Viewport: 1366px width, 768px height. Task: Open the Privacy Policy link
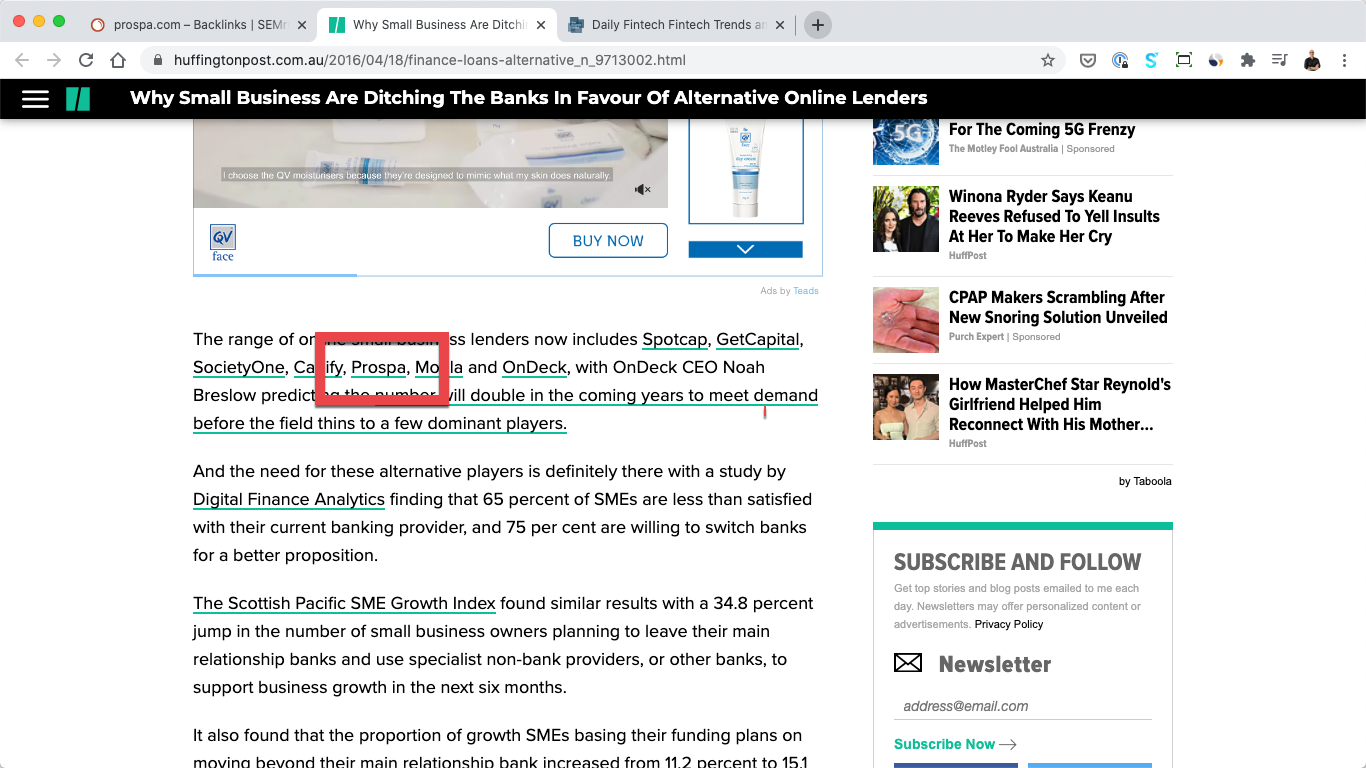click(1009, 624)
